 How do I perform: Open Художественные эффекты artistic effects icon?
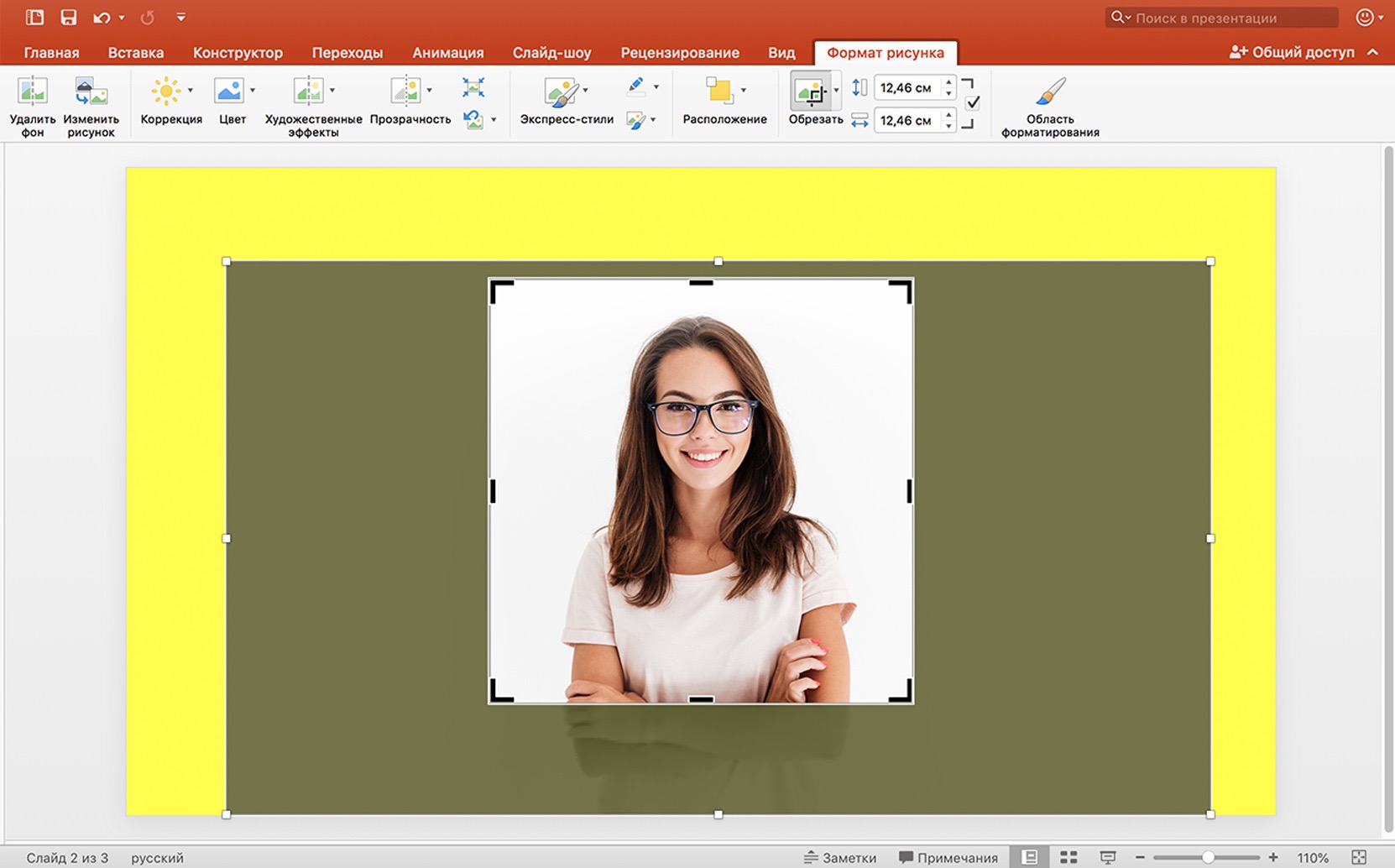point(308,91)
